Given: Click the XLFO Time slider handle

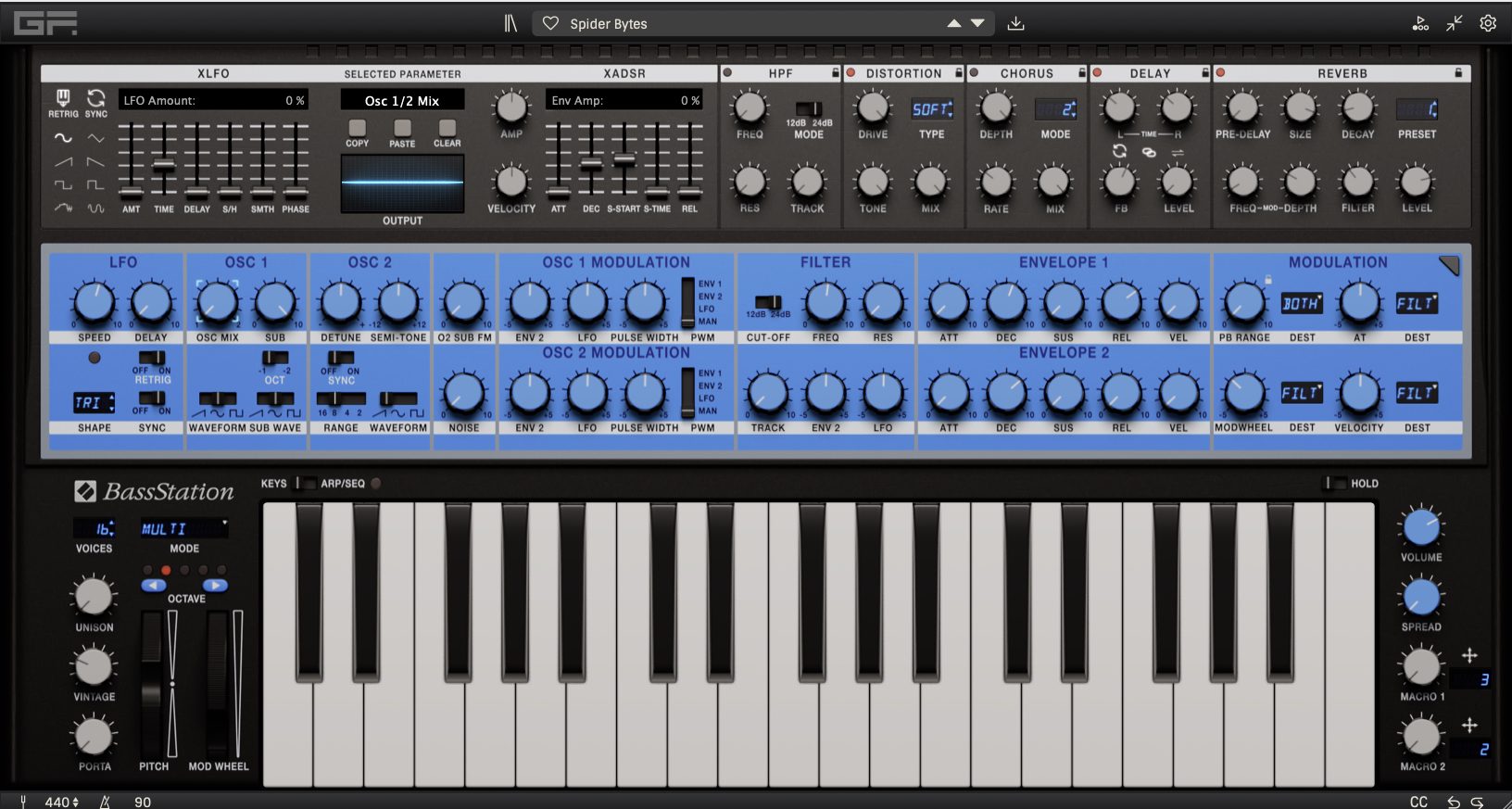Looking at the screenshot, I should (x=164, y=165).
